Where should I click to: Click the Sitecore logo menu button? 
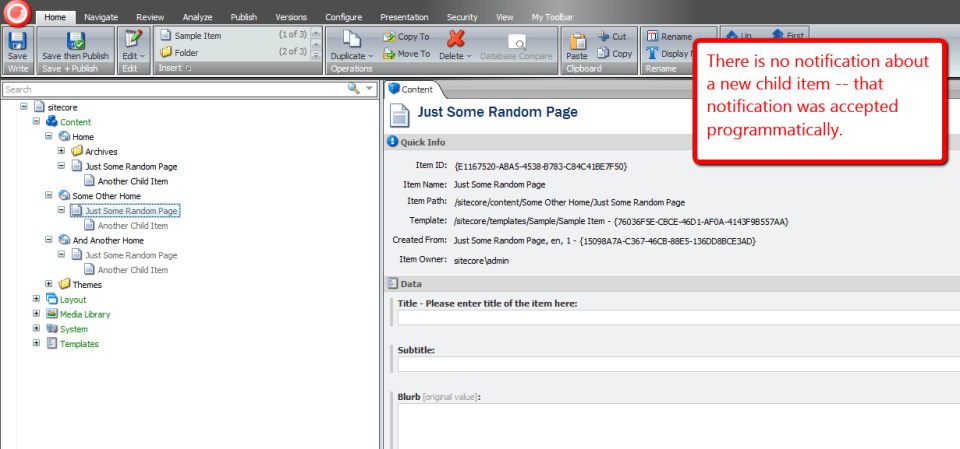pyautogui.click(x=17, y=12)
